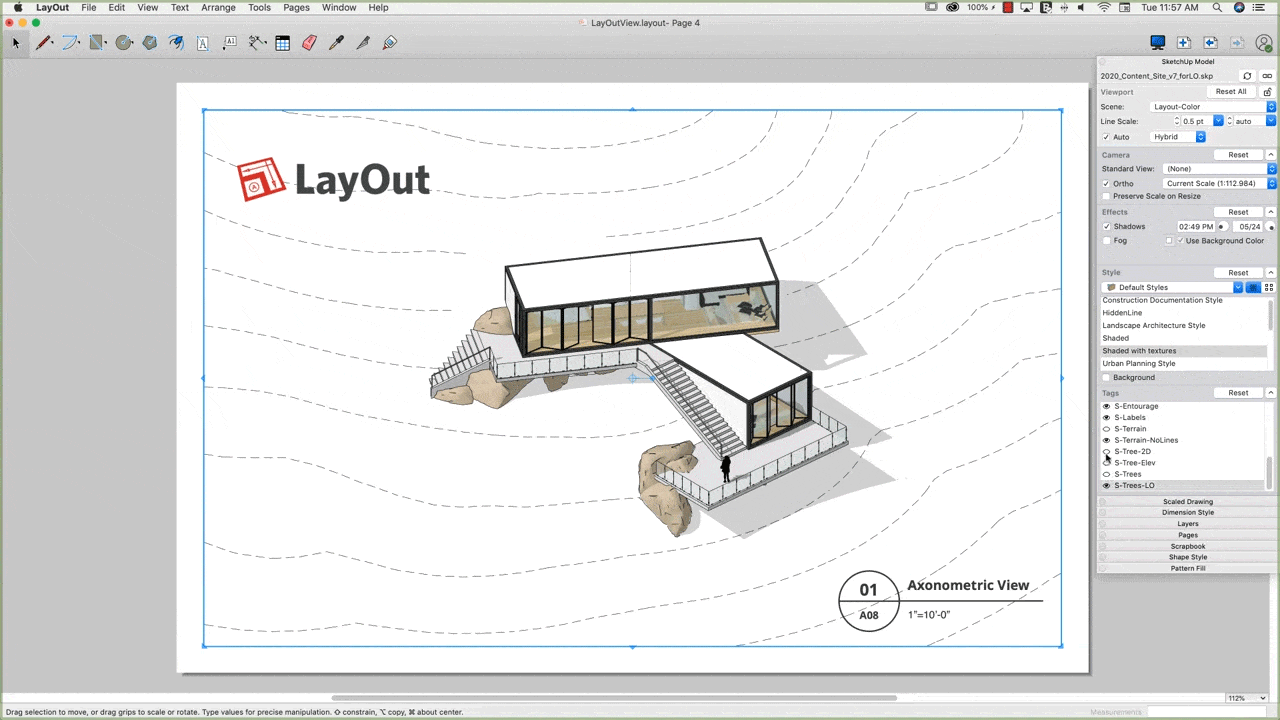Pick the Circle tool
Image resolution: width=1280 pixels, height=720 pixels.
124,42
